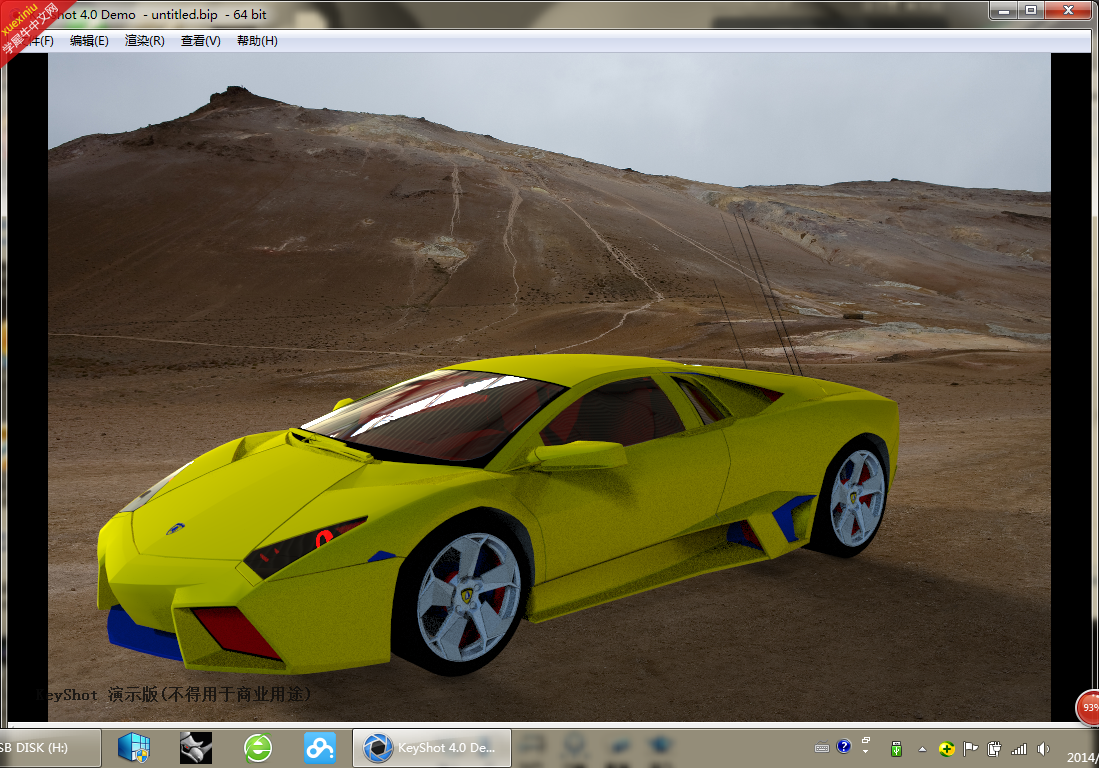Click the red 93% floating badge
Viewport: 1099px width, 768px height.
1087,707
